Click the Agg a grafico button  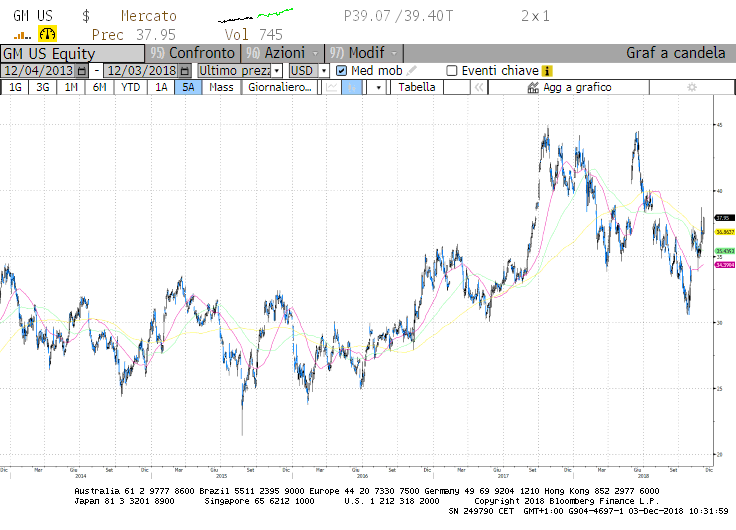(569, 87)
